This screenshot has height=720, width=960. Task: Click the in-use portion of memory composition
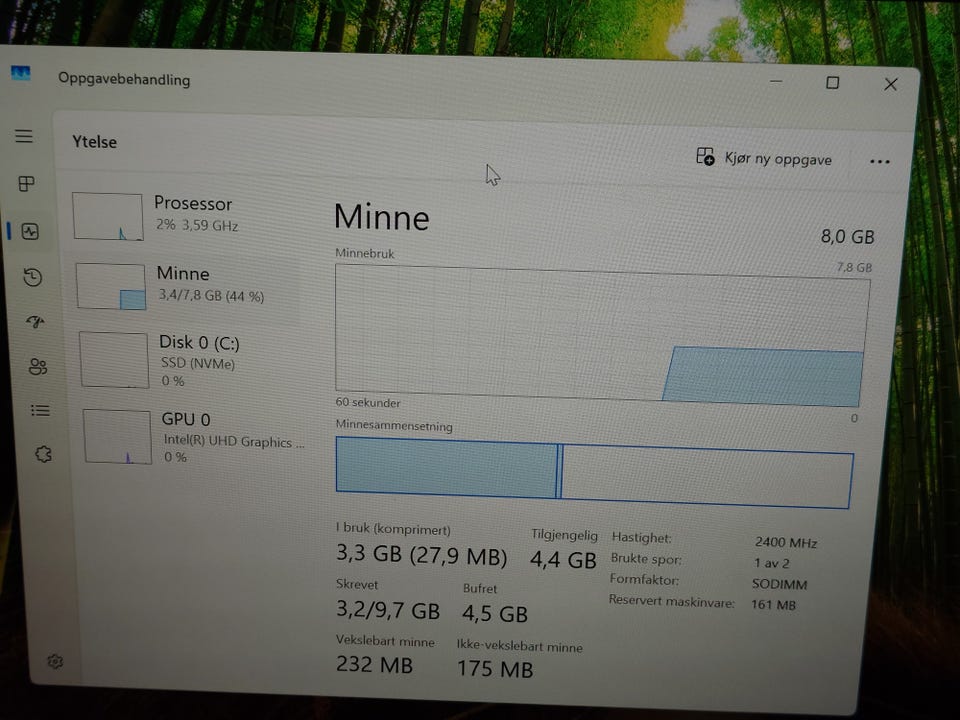446,467
